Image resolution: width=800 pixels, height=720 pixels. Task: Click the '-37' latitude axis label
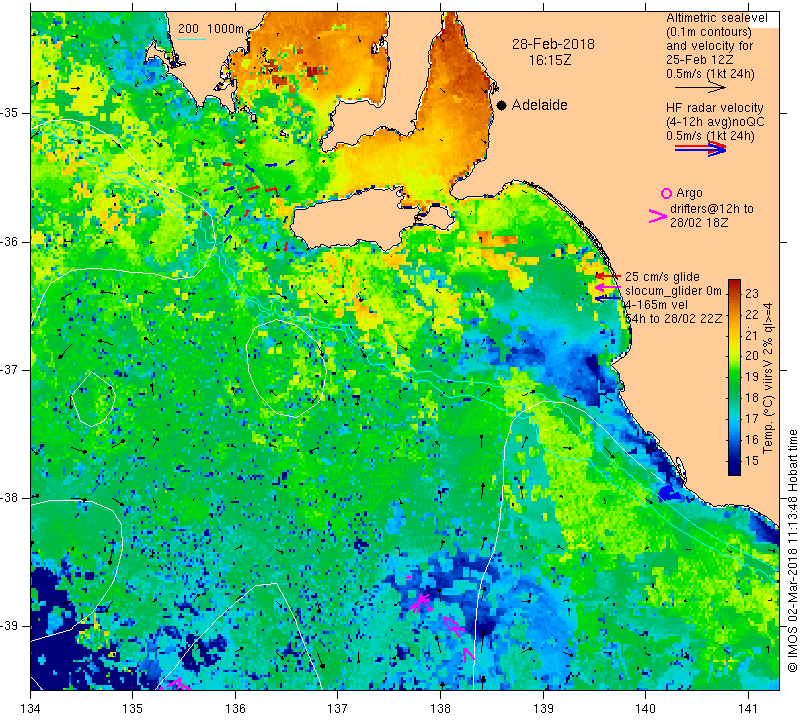point(10,369)
